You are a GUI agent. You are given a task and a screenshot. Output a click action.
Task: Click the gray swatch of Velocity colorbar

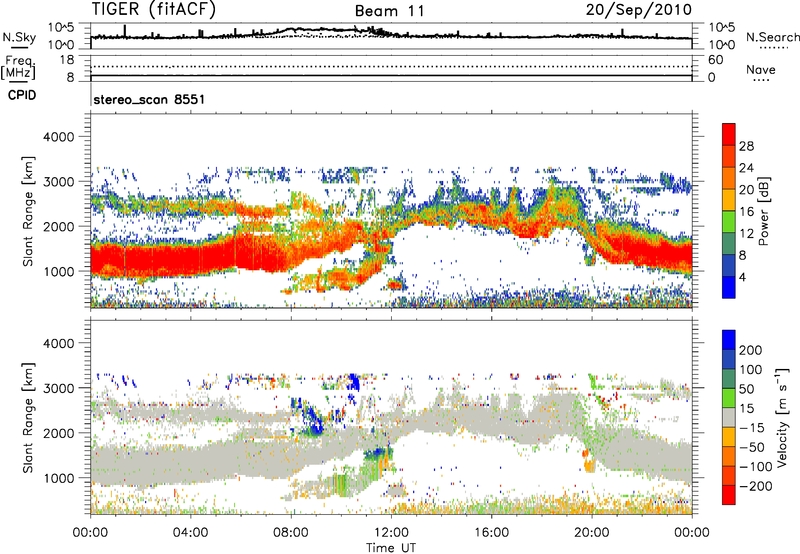click(729, 418)
